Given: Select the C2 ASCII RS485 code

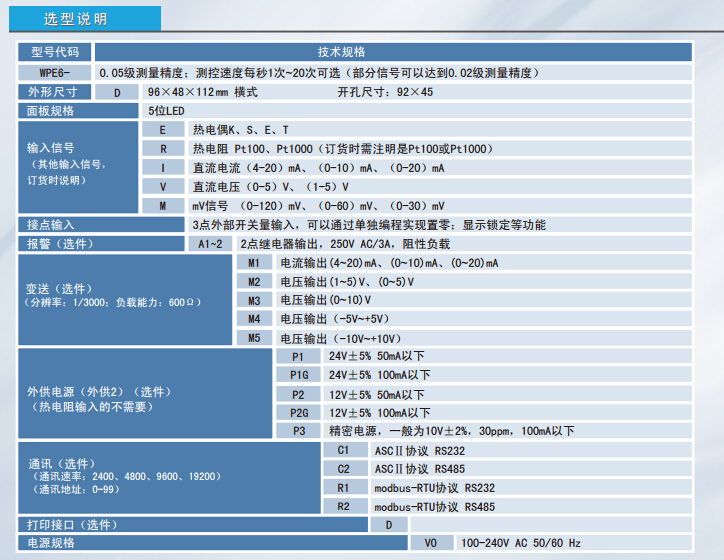Looking at the screenshot, I should click(x=343, y=469).
